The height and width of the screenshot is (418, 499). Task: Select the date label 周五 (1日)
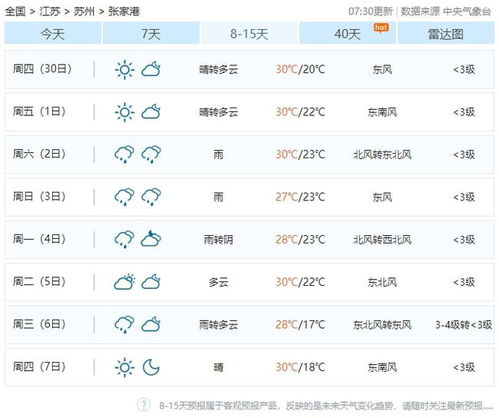click(39, 111)
